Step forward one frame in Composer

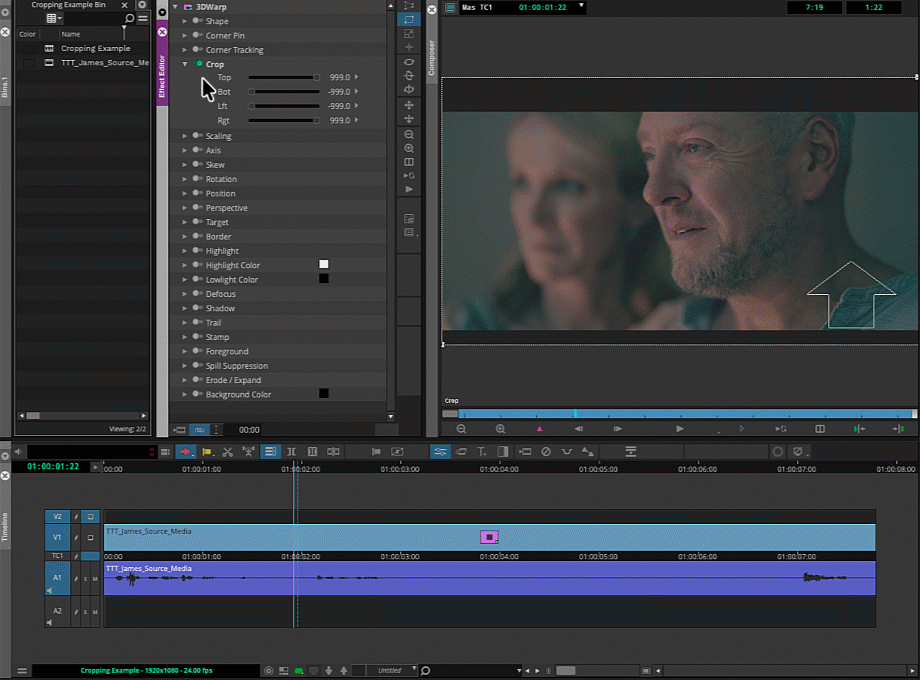(x=617, y=429)
